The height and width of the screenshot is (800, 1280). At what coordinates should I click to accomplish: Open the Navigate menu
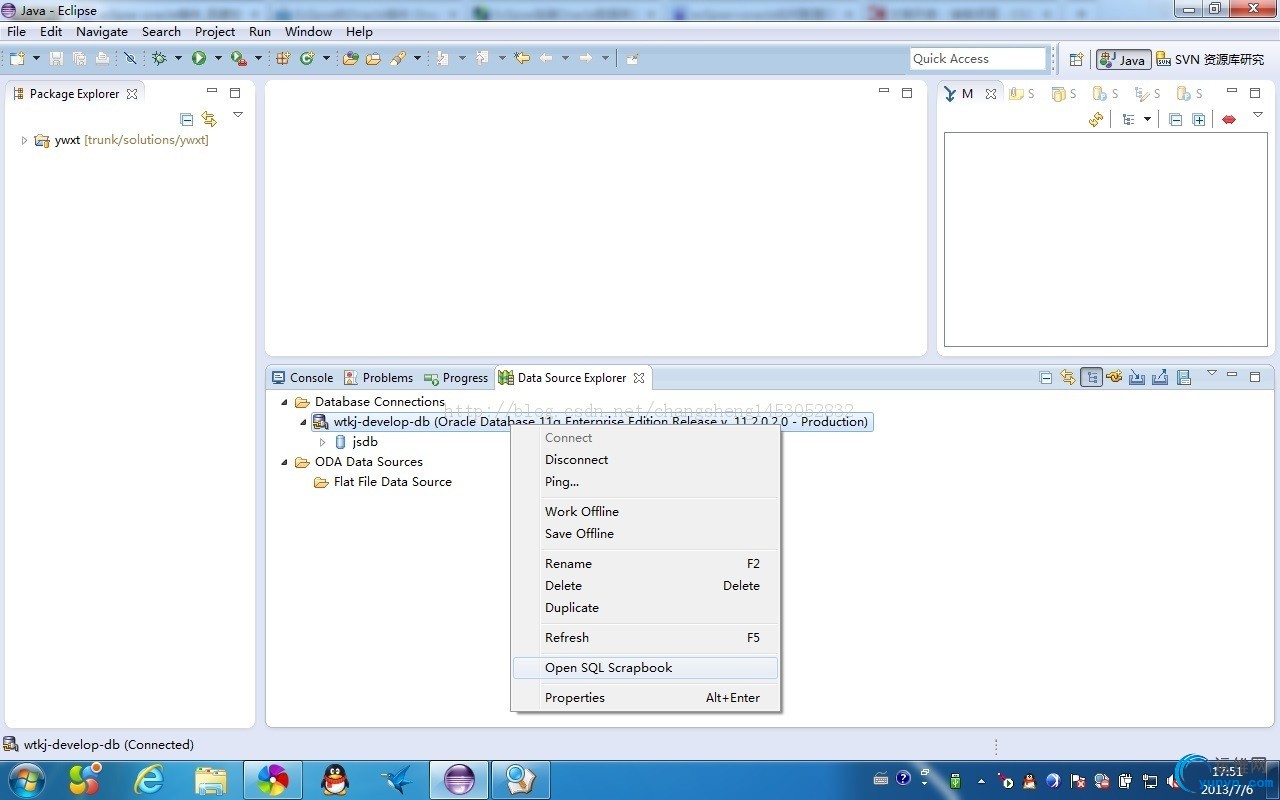click(102, 31)
